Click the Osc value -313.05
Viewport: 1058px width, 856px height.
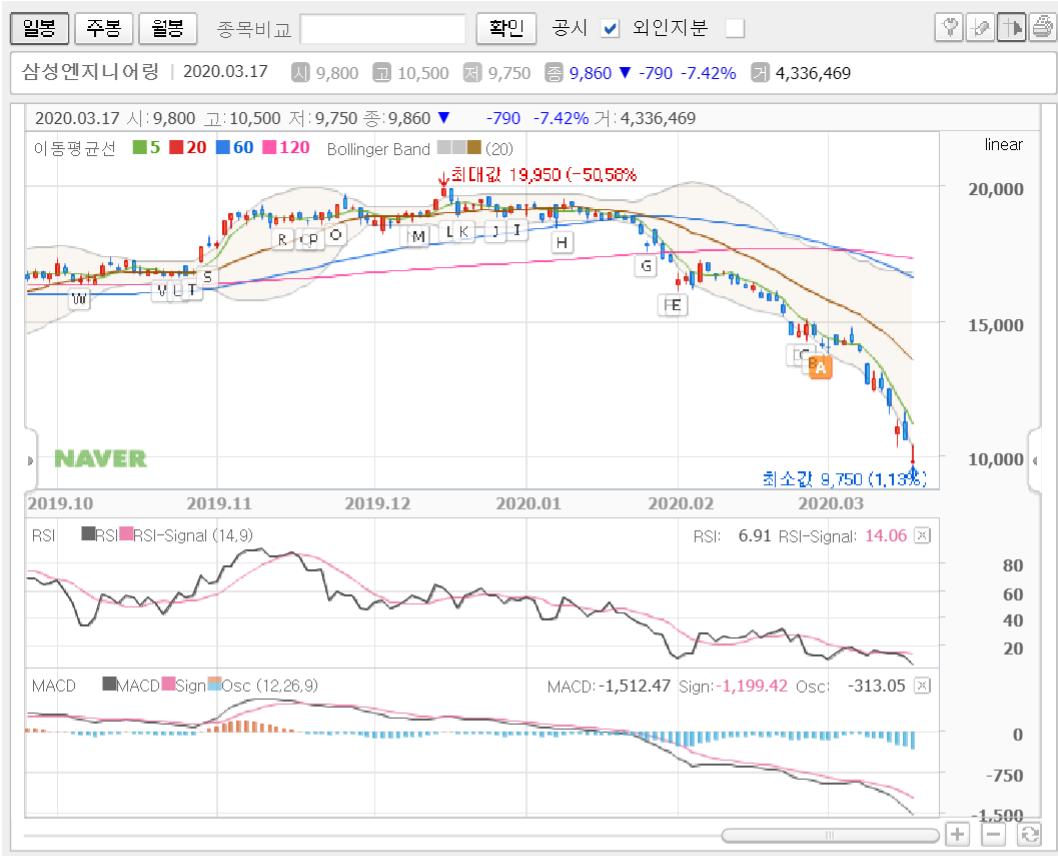(x=876, y=686)
